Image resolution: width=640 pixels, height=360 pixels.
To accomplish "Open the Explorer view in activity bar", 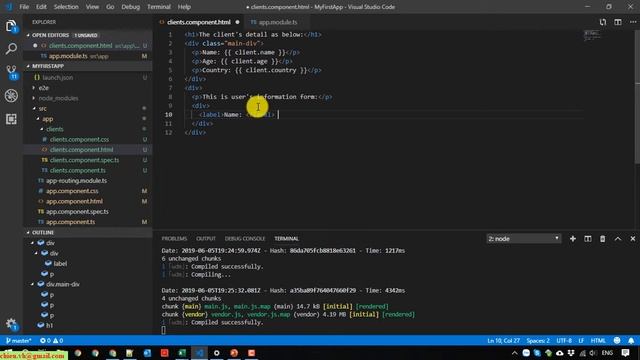I will (11, 26).
